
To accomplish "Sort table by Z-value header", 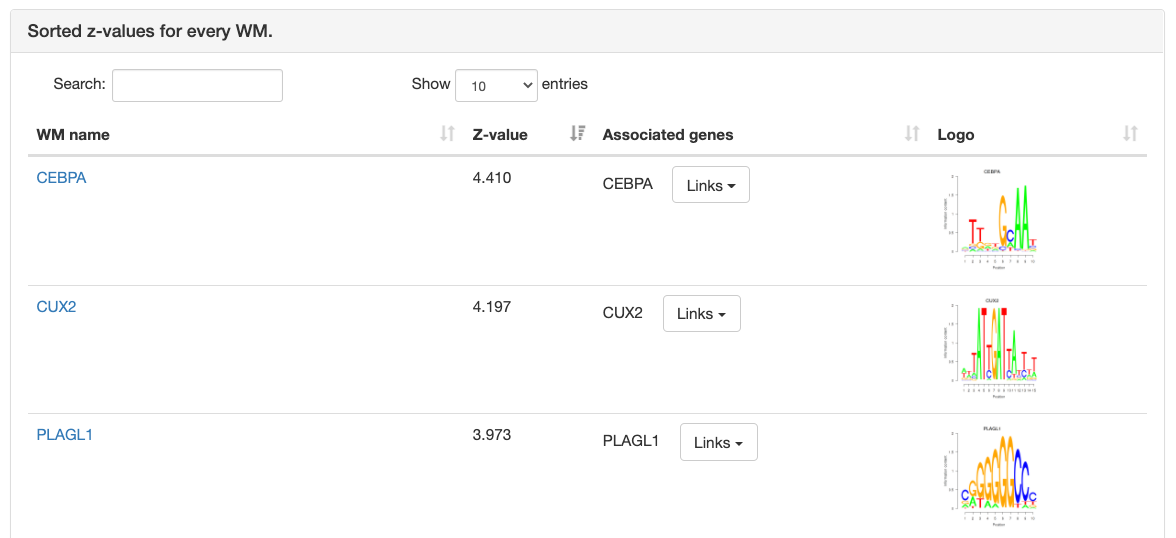I will [x=500, y=134].
